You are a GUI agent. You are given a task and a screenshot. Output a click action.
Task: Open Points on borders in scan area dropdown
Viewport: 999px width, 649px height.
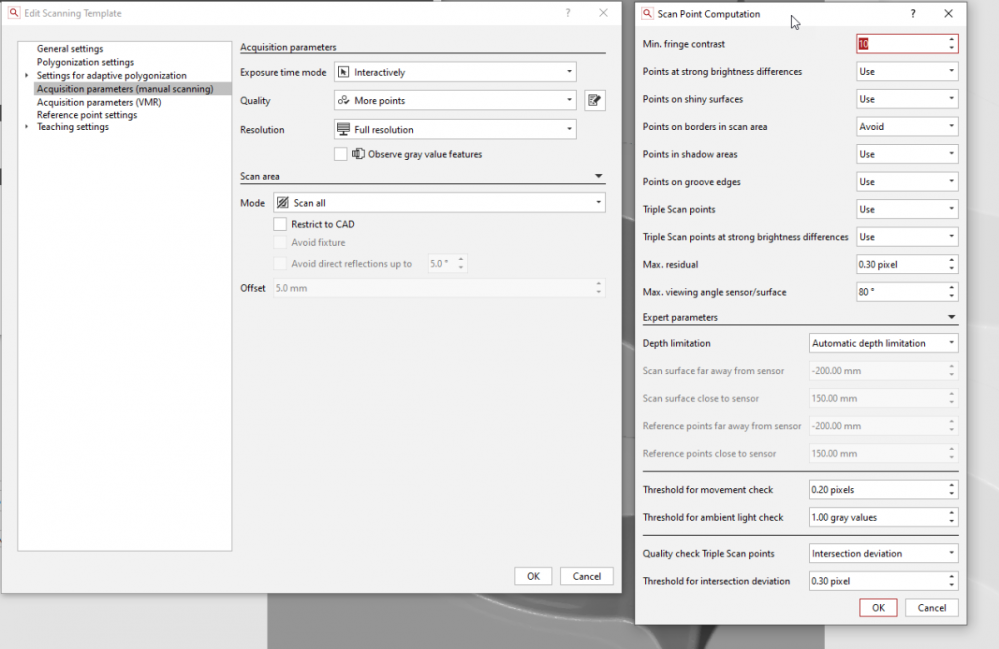907,127
